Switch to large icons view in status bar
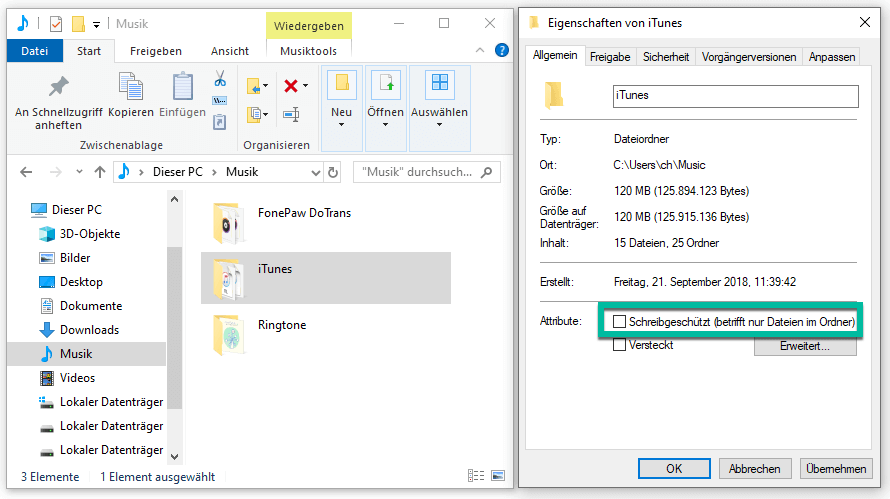This screenshot has width=890, height=499. (498, 476)
